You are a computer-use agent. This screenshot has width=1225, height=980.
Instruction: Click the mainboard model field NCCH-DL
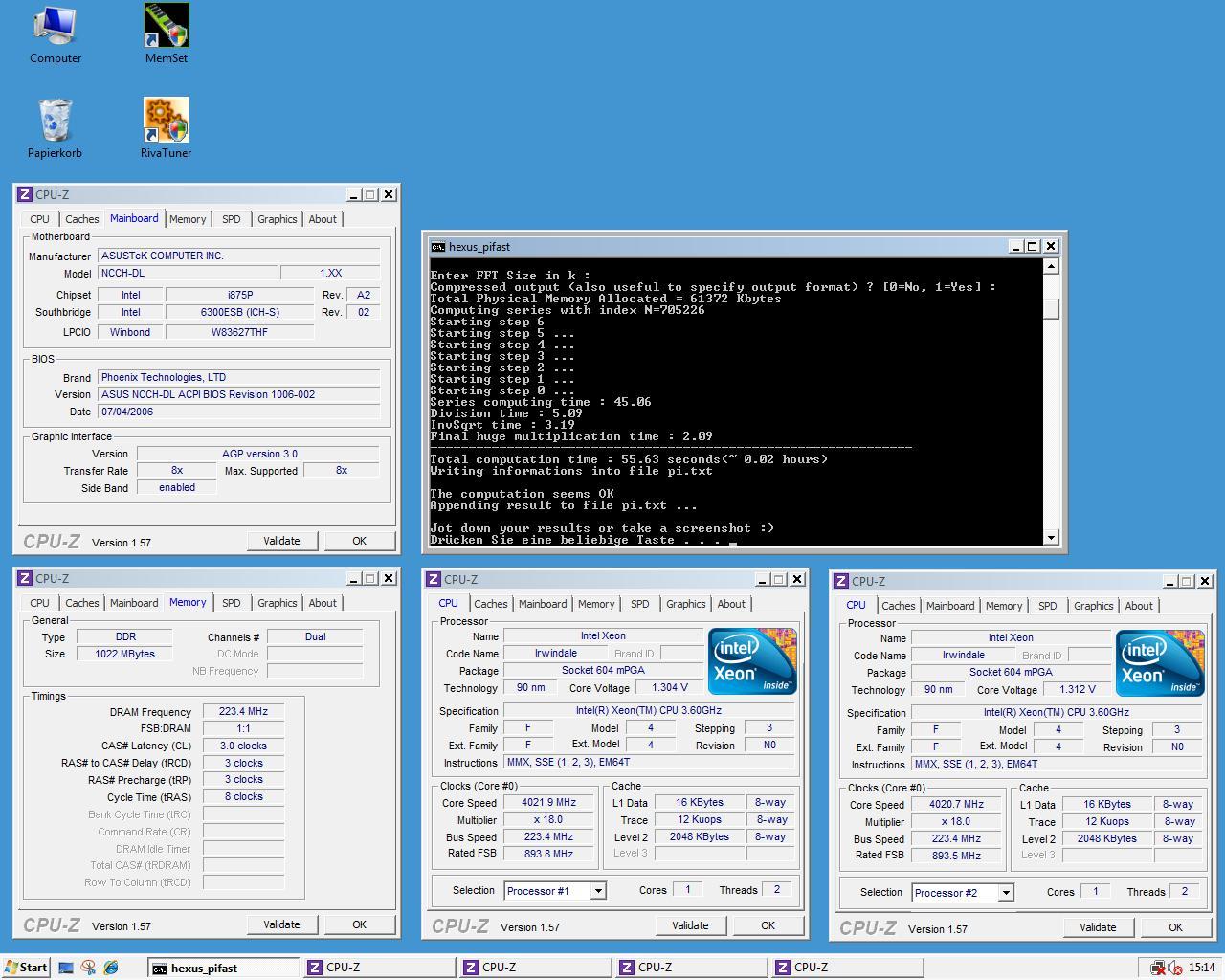[188, 273]
